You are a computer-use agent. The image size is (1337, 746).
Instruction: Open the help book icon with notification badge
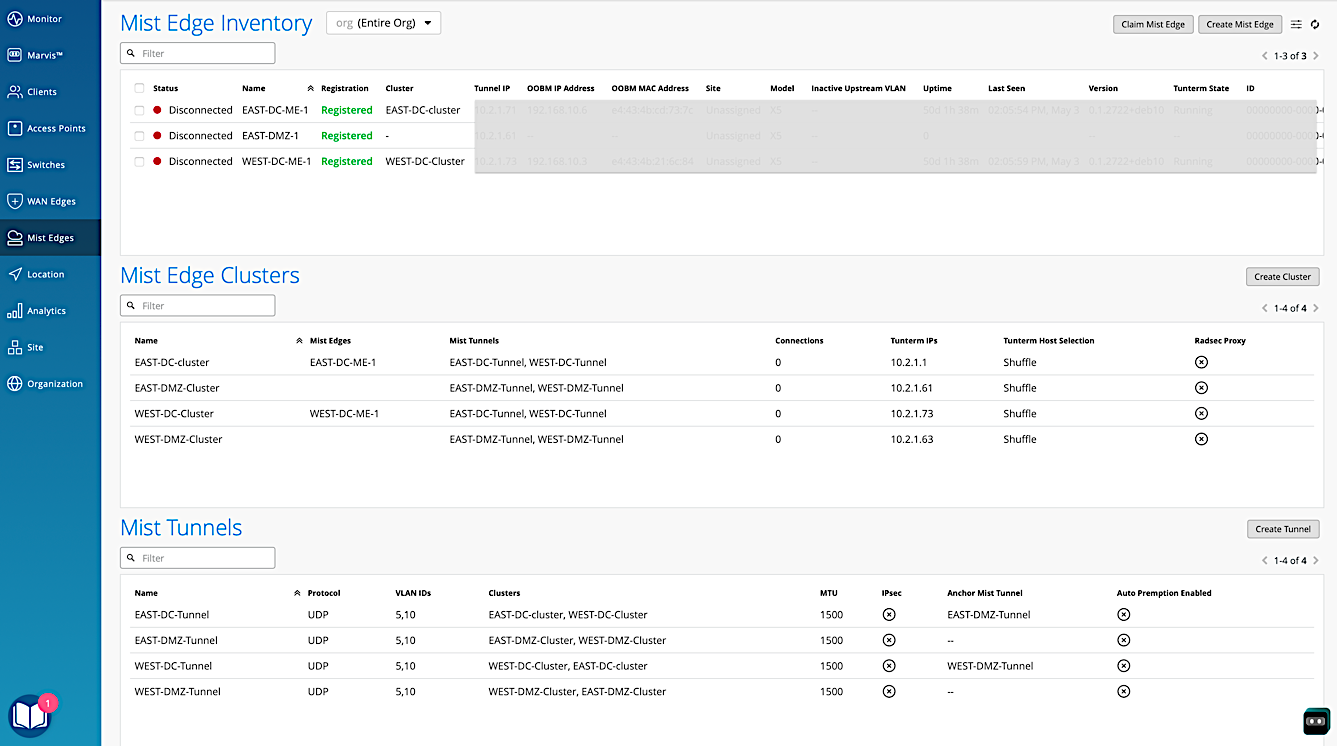29,716
